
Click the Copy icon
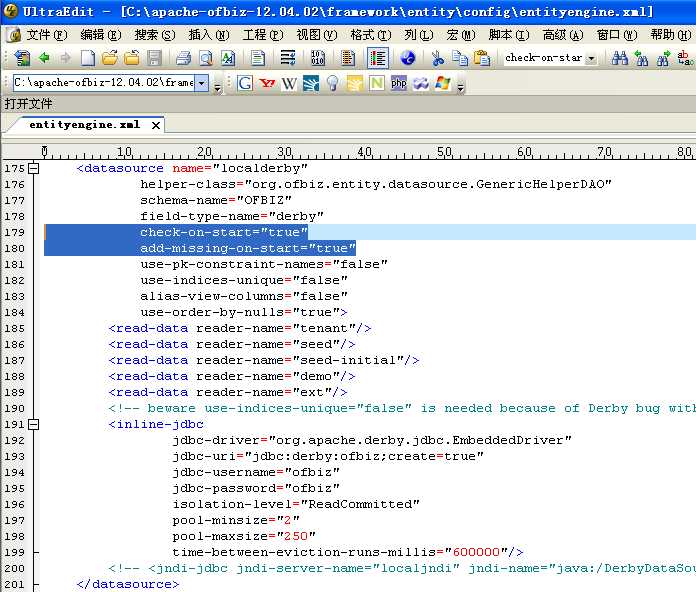click(x=460, y=58)
